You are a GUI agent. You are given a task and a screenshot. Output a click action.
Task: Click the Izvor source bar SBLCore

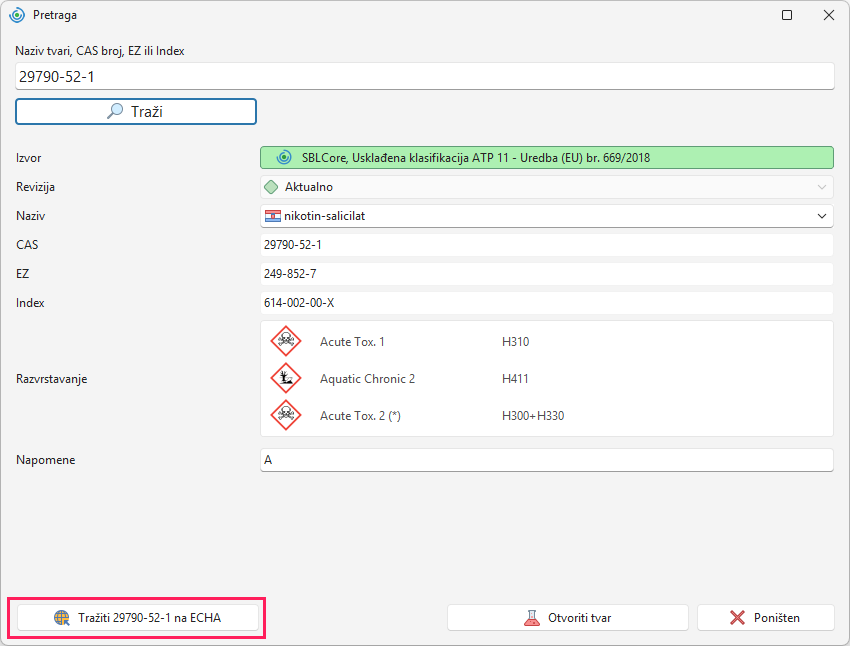pos(547,158)
